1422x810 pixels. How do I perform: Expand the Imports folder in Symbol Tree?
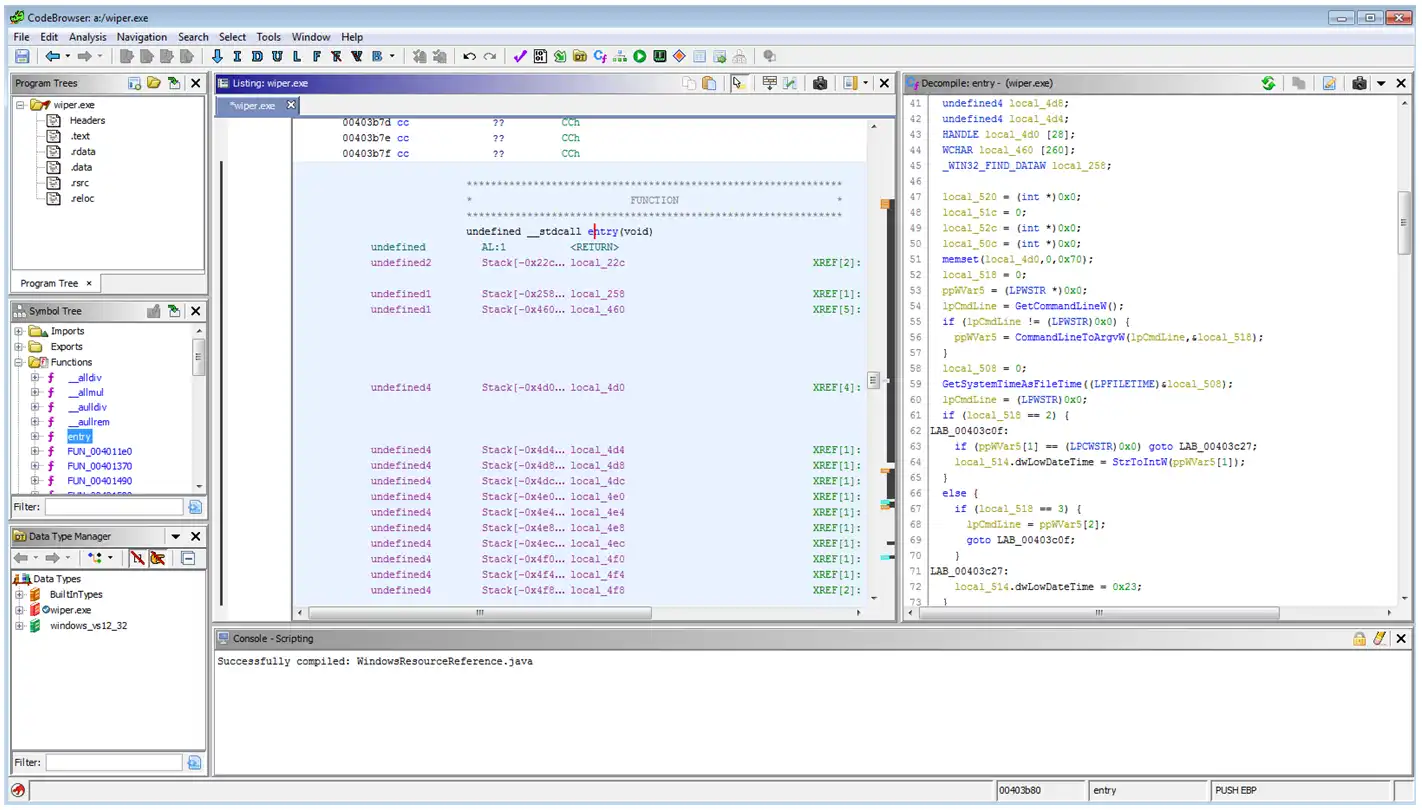coord(19,331)
